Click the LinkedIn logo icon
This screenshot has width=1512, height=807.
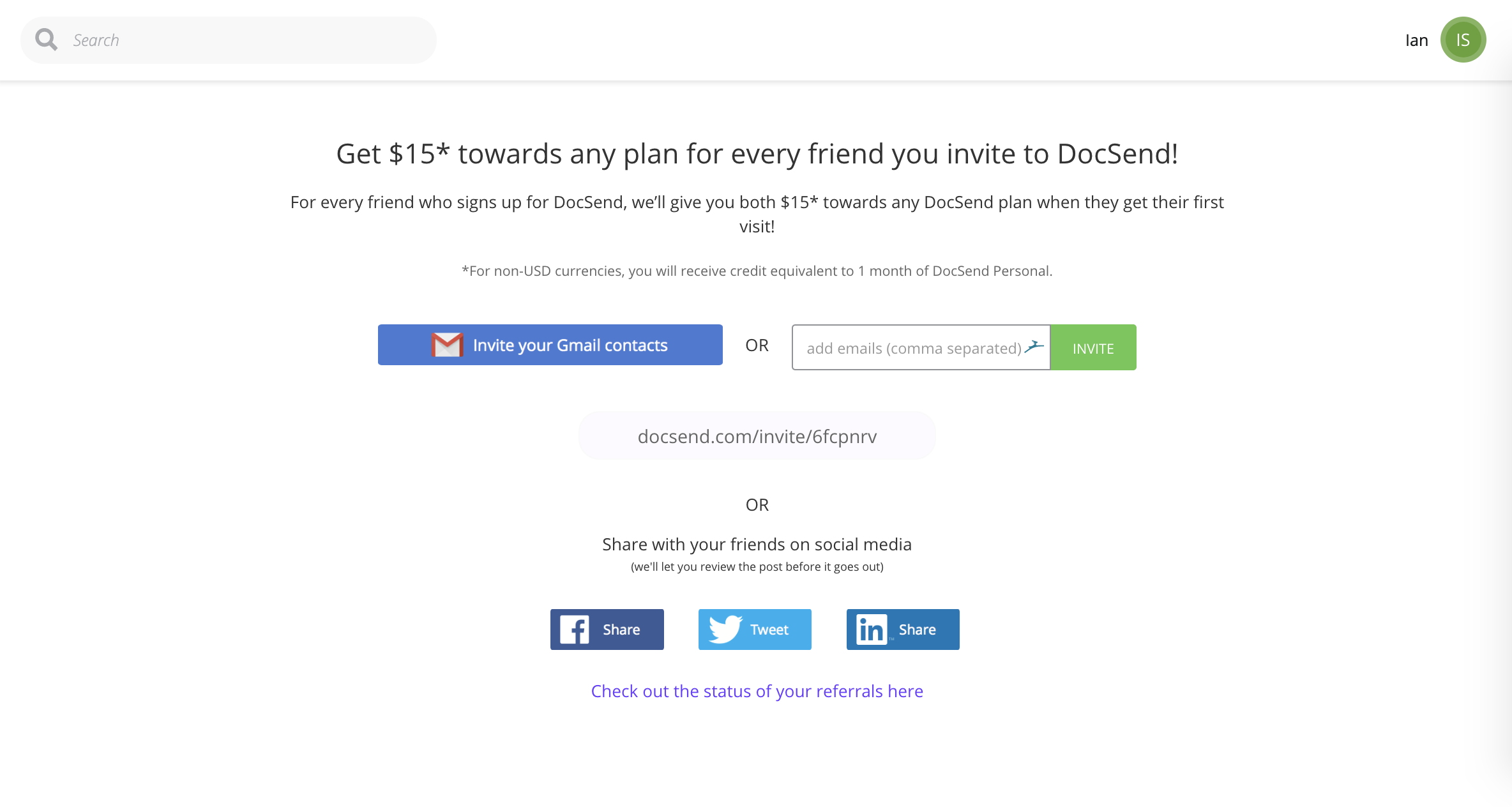pos(872,629)
